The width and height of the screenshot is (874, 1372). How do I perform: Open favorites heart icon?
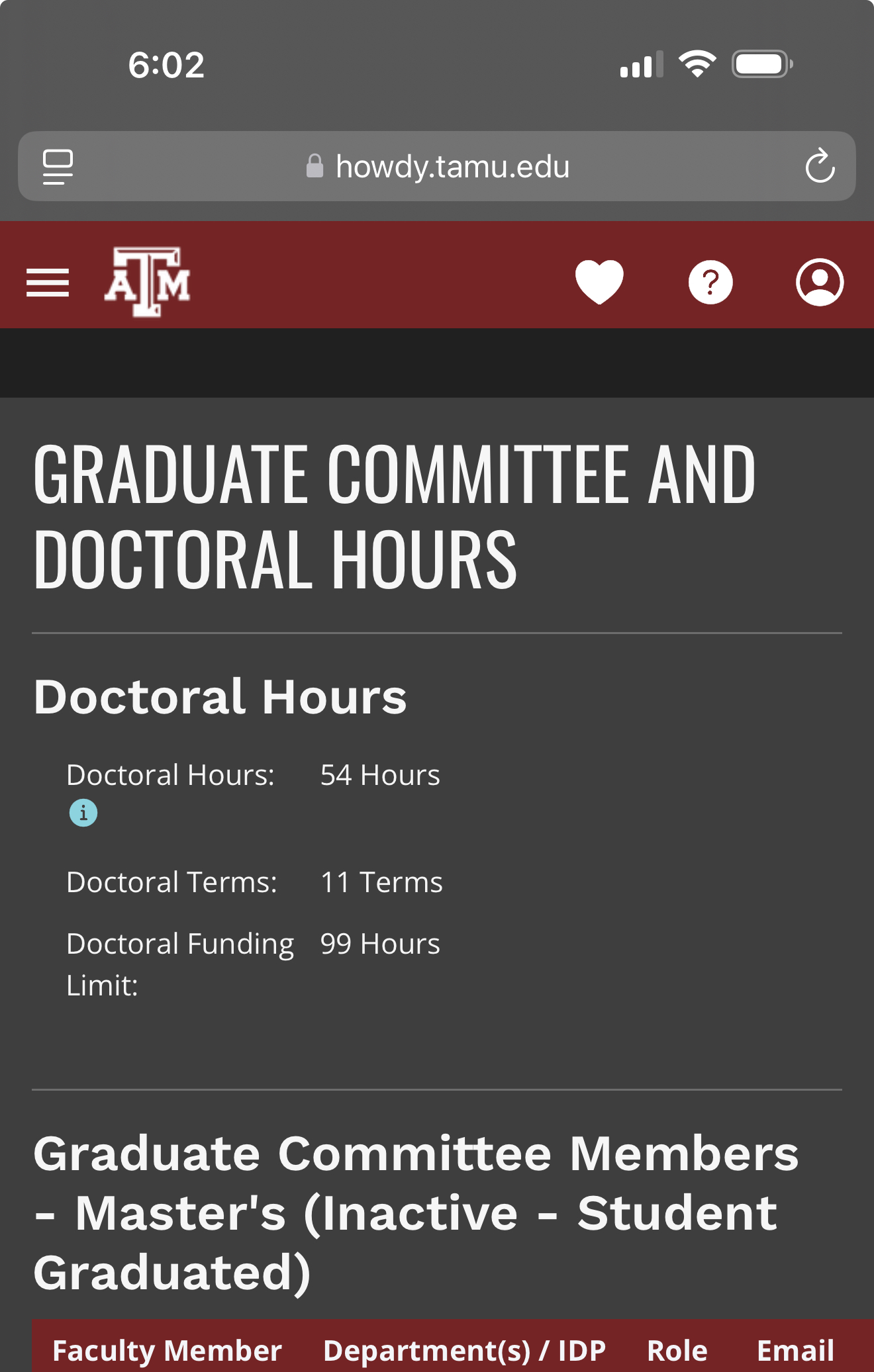click(x=599, y=282)
